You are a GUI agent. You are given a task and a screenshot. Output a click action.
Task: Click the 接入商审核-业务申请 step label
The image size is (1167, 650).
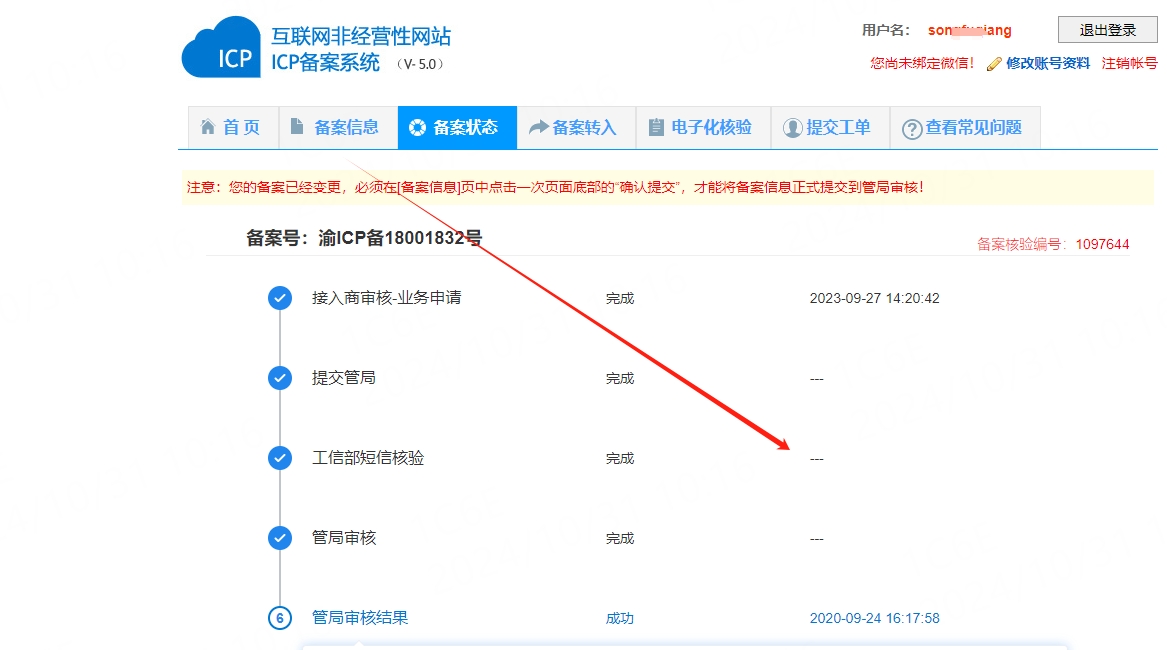(x=386, y=298)
